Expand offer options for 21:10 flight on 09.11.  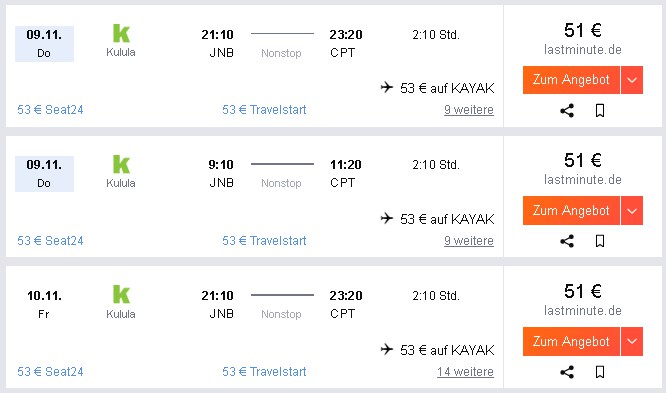[x=632, y=80]
